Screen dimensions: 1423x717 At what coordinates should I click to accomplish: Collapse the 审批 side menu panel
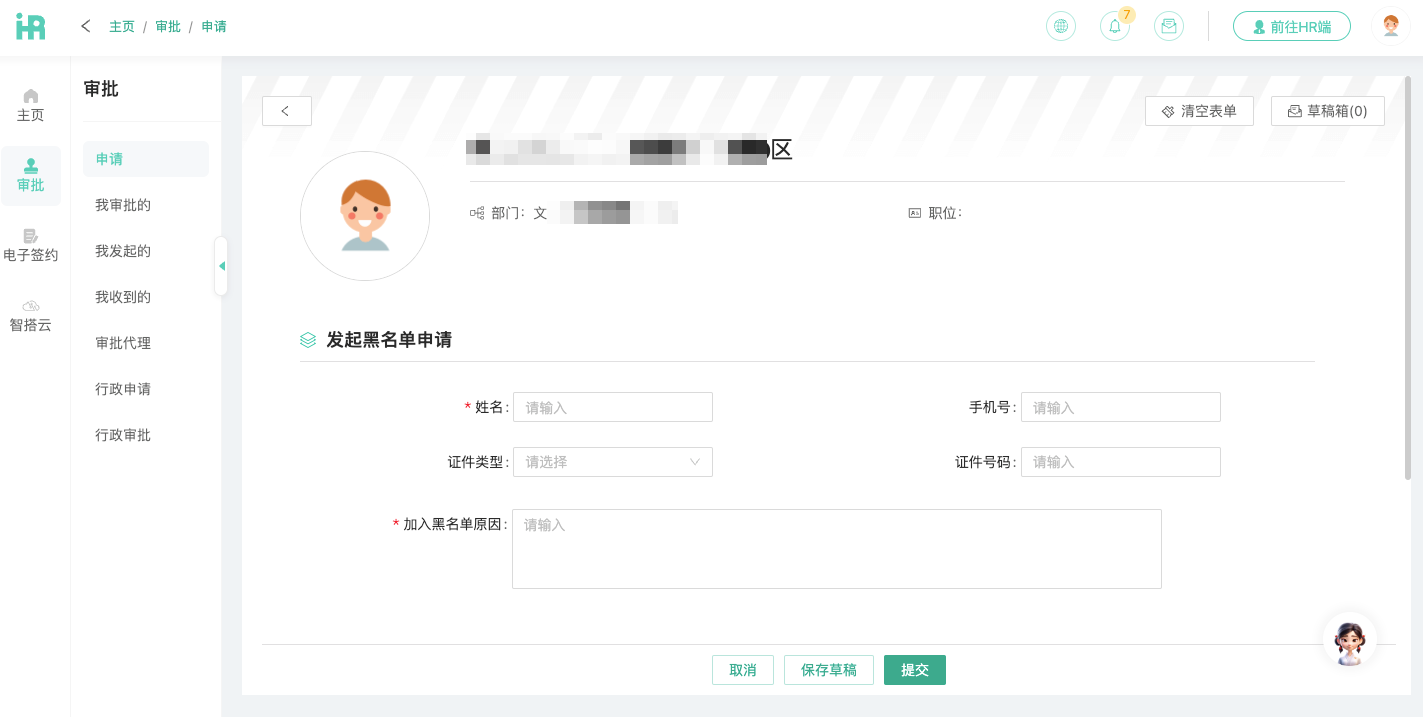pyautogui.click(x=221, y=266)
